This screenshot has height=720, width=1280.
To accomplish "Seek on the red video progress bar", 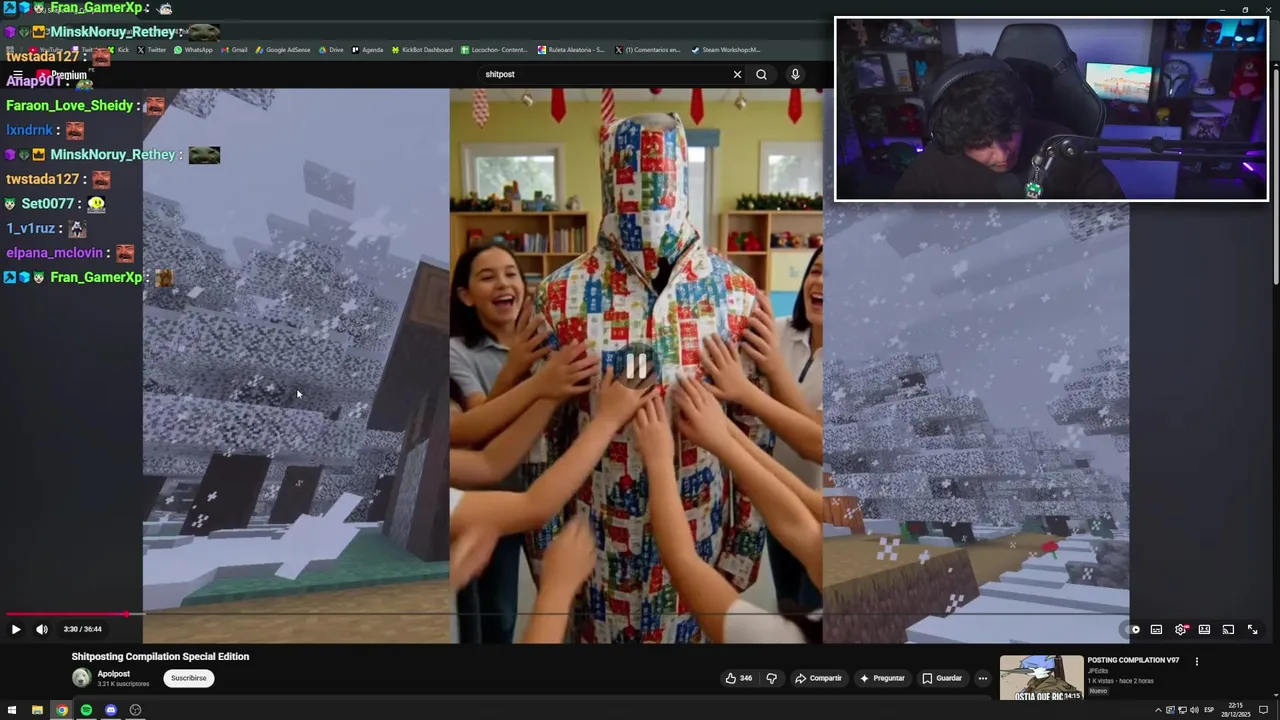I will point(636,614).
